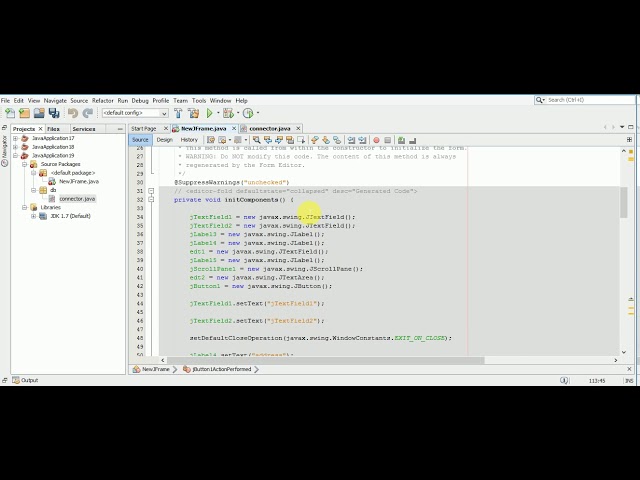Open Profile Project dropdown arrow
Viewport: 640px width, 480px height.
click(x=258, y=113)
